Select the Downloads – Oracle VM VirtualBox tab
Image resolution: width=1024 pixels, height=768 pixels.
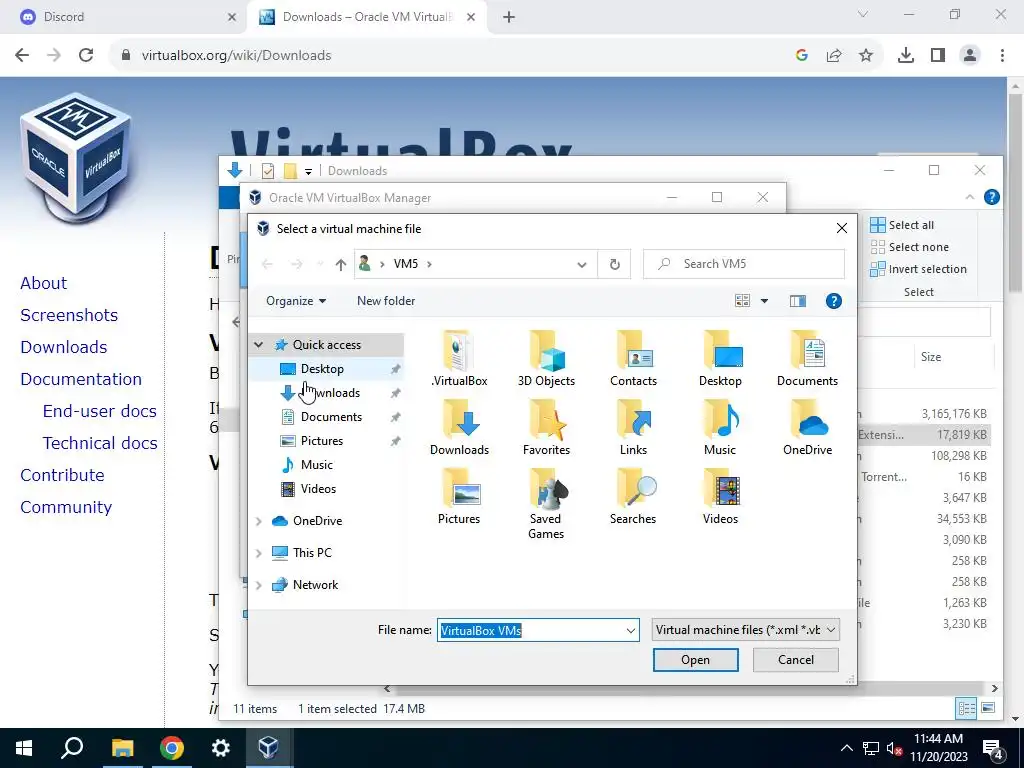tap(366, 17)
